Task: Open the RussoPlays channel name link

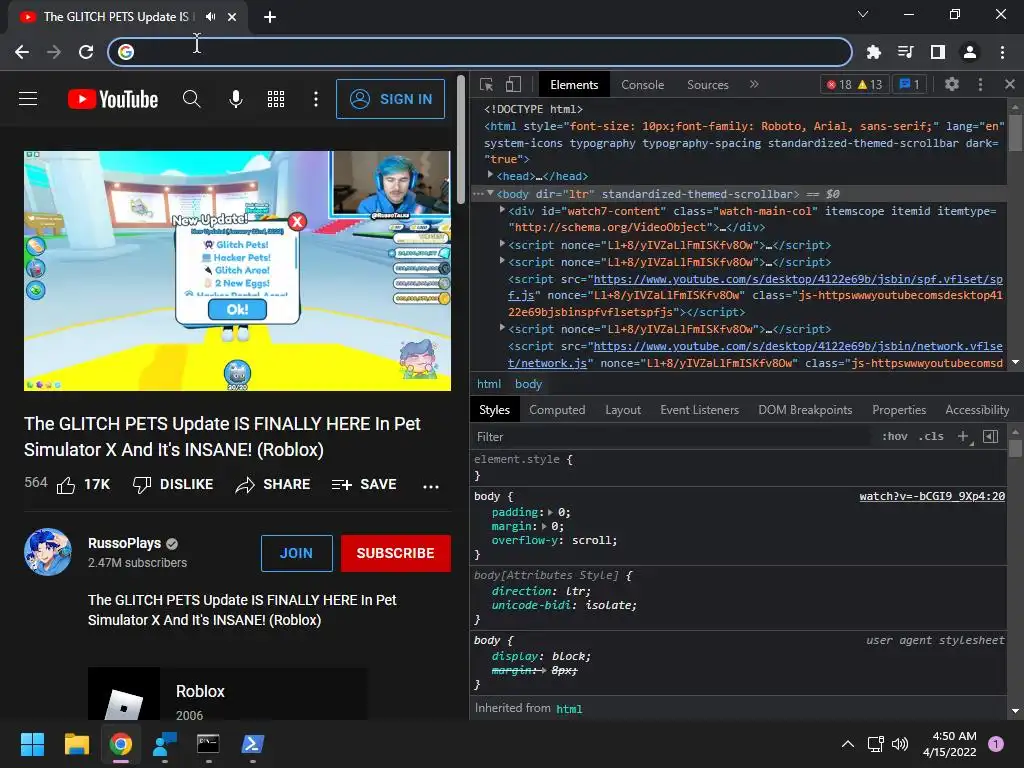Action: pyautogui.click(x=124, y=543)
